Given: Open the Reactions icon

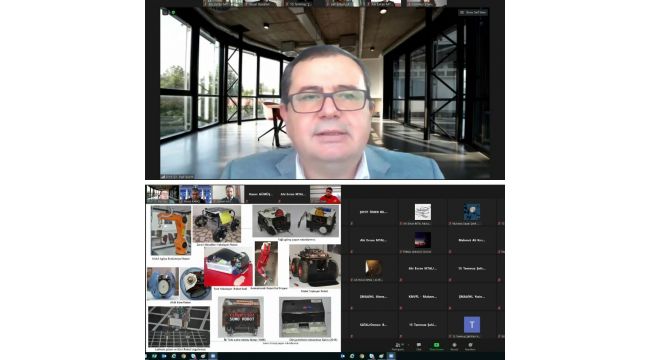Looking at the screenshot, I should (470, 345).
